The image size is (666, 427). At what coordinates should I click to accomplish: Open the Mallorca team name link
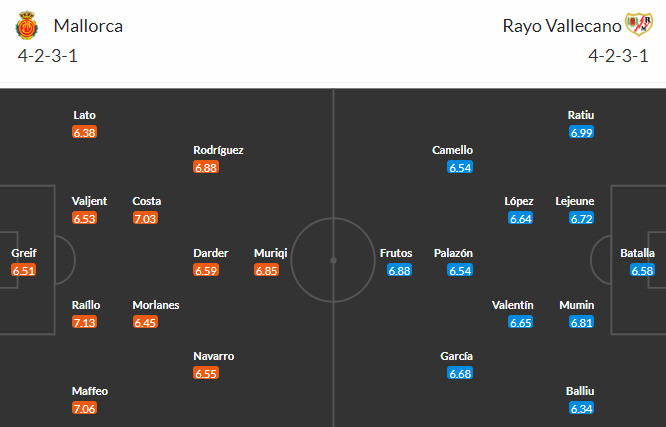pyautogui.click(x=88, y=26)
